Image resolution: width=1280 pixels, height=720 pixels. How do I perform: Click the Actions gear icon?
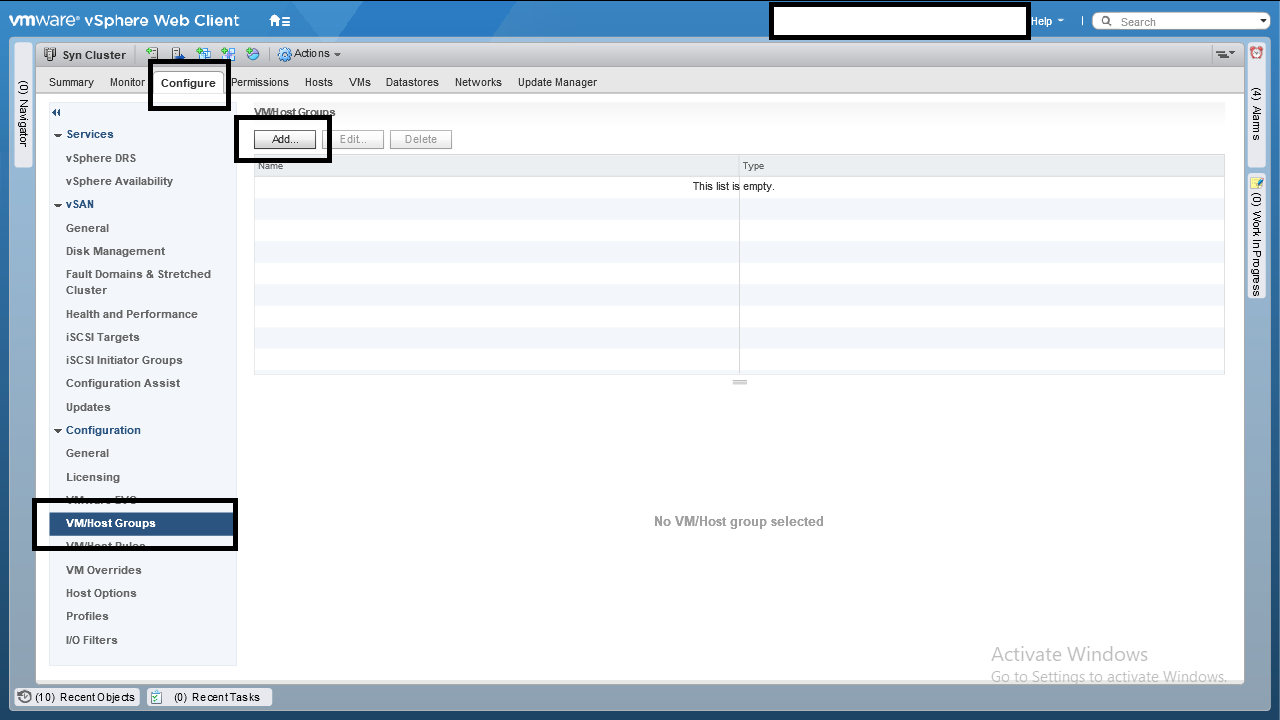tap(285, 54)
